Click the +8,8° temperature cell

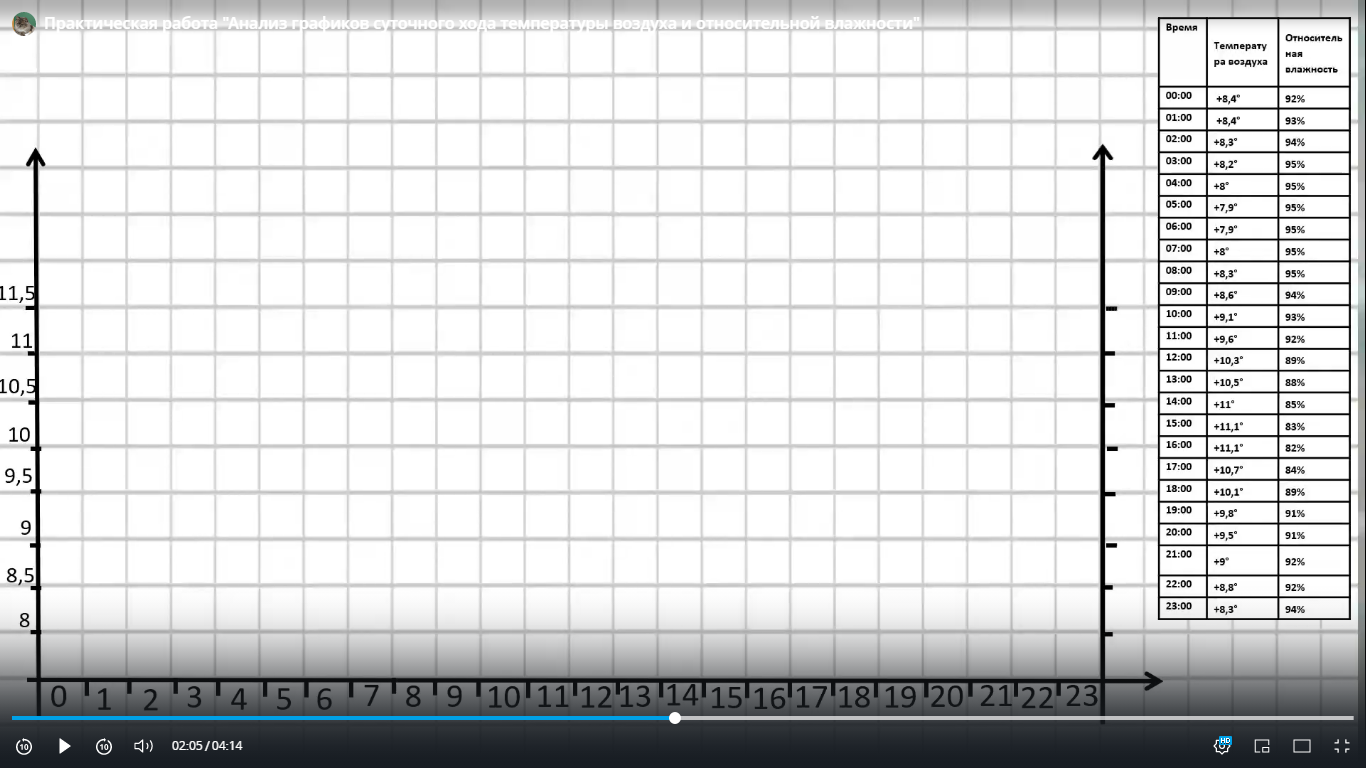click(1242, 587)
